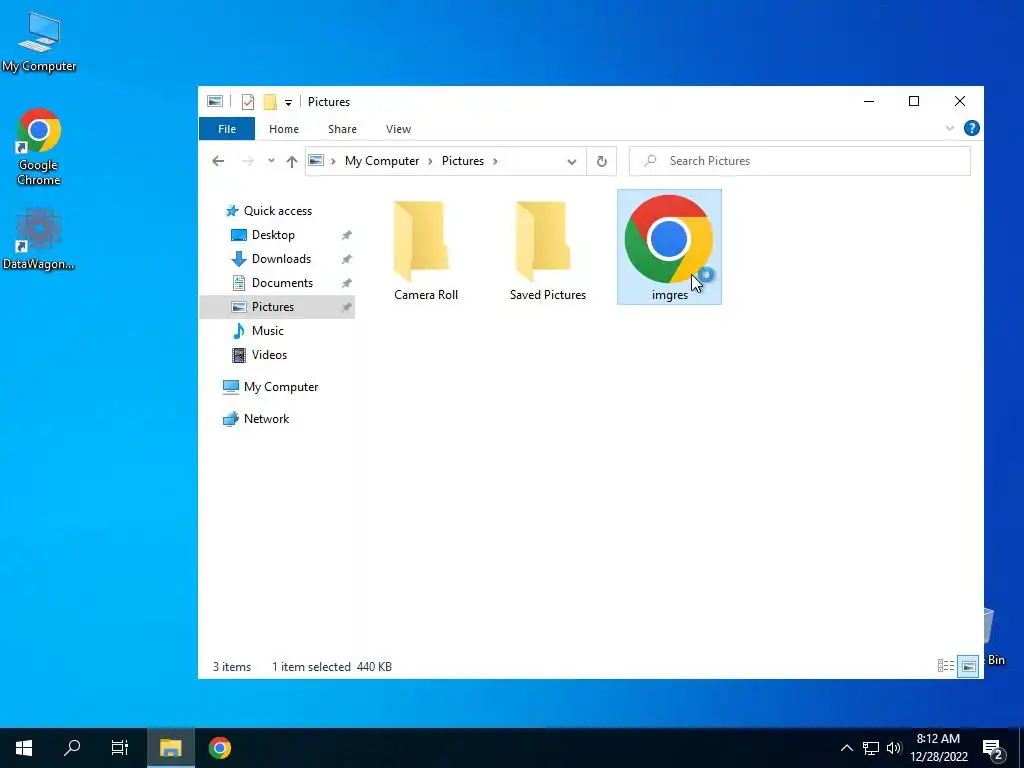Open Task View from the taskbar

click(x=120, y=748)
